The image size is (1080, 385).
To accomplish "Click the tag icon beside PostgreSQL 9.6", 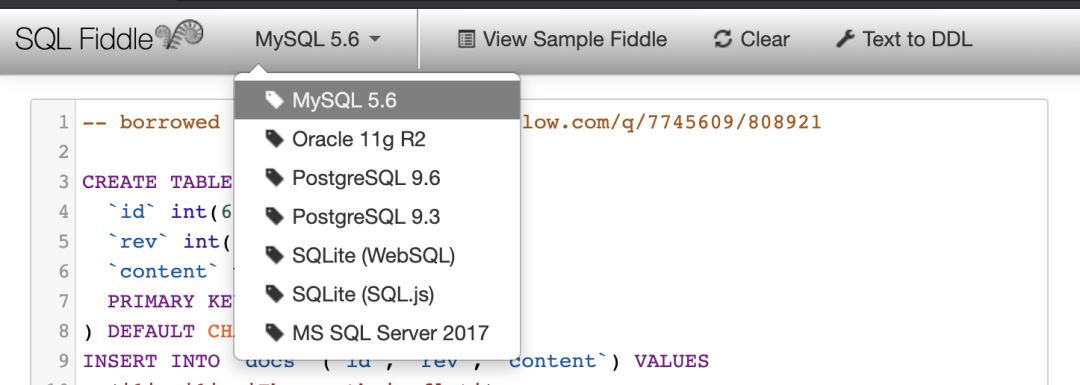I will pyautogui.click(x=274, y=178).
